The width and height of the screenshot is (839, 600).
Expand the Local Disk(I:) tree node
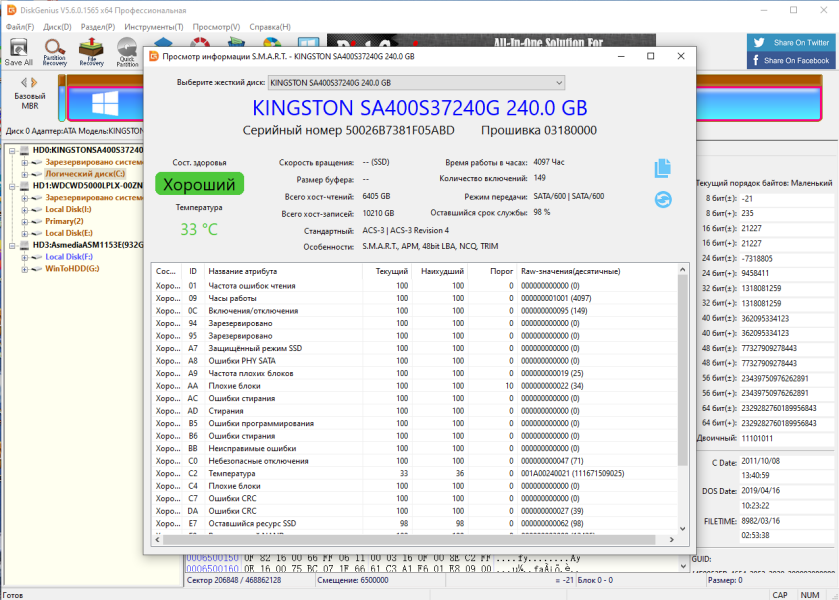click(25, 210)
